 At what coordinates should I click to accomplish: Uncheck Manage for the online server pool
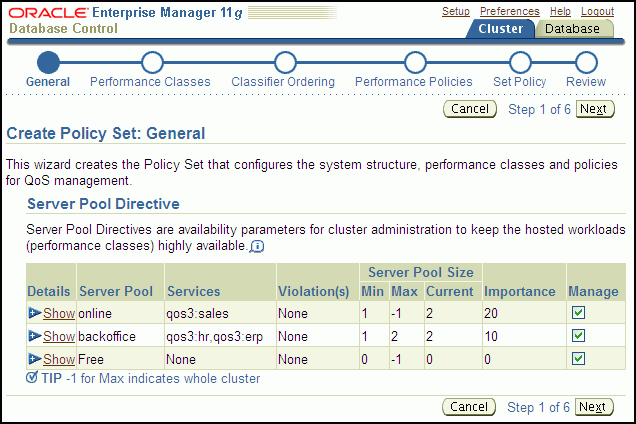(580, 313)
